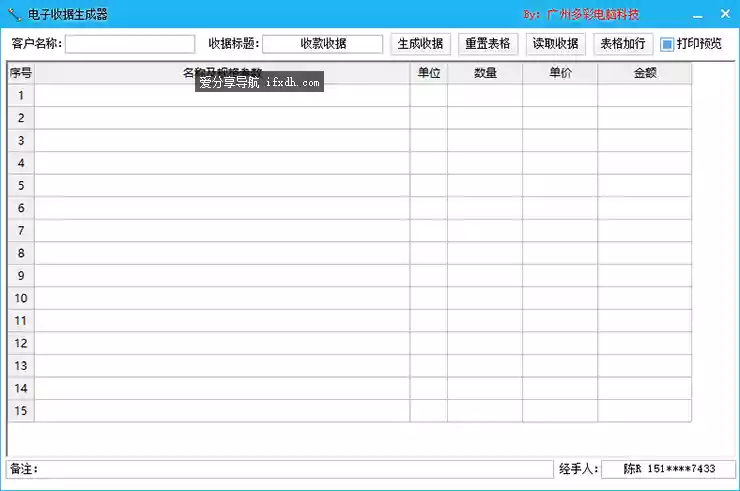
Task: Focus the 客户名称 input field
Action: coord(130,44)
